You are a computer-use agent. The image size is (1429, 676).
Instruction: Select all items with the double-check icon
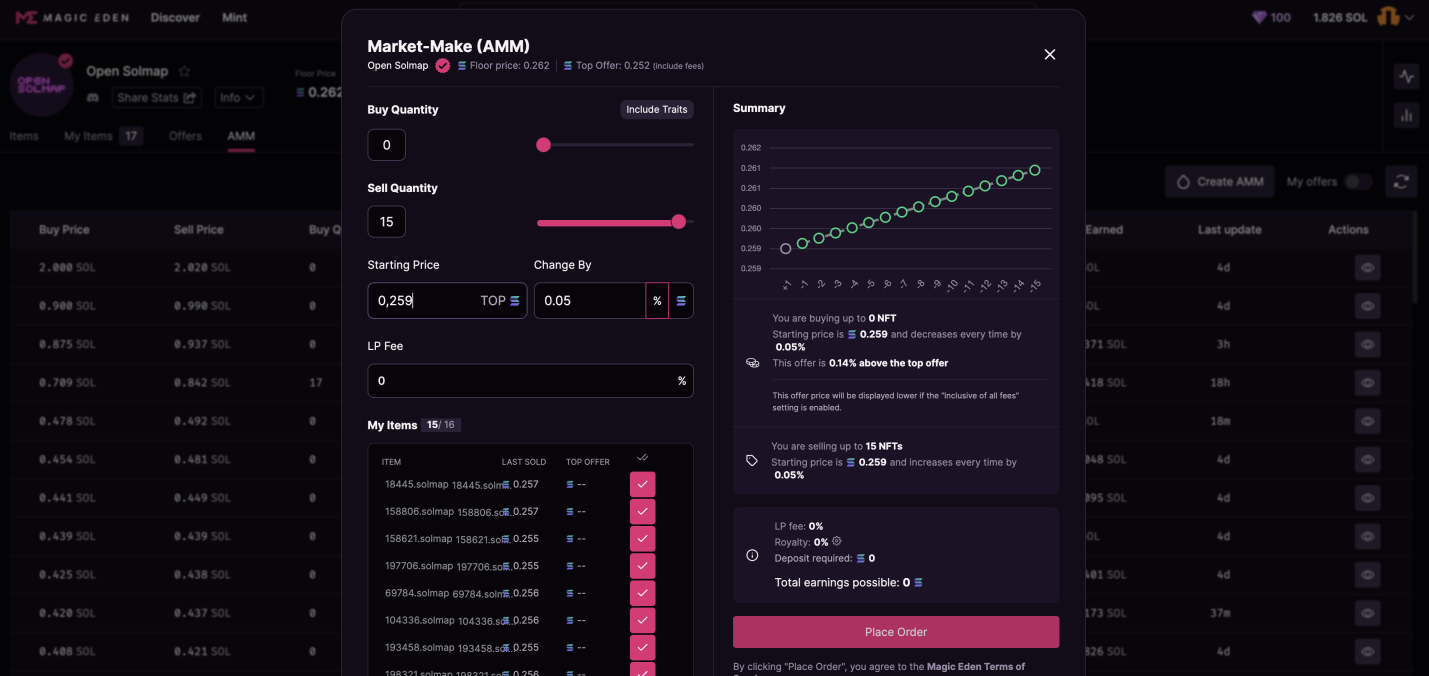(x=642, y=458)
